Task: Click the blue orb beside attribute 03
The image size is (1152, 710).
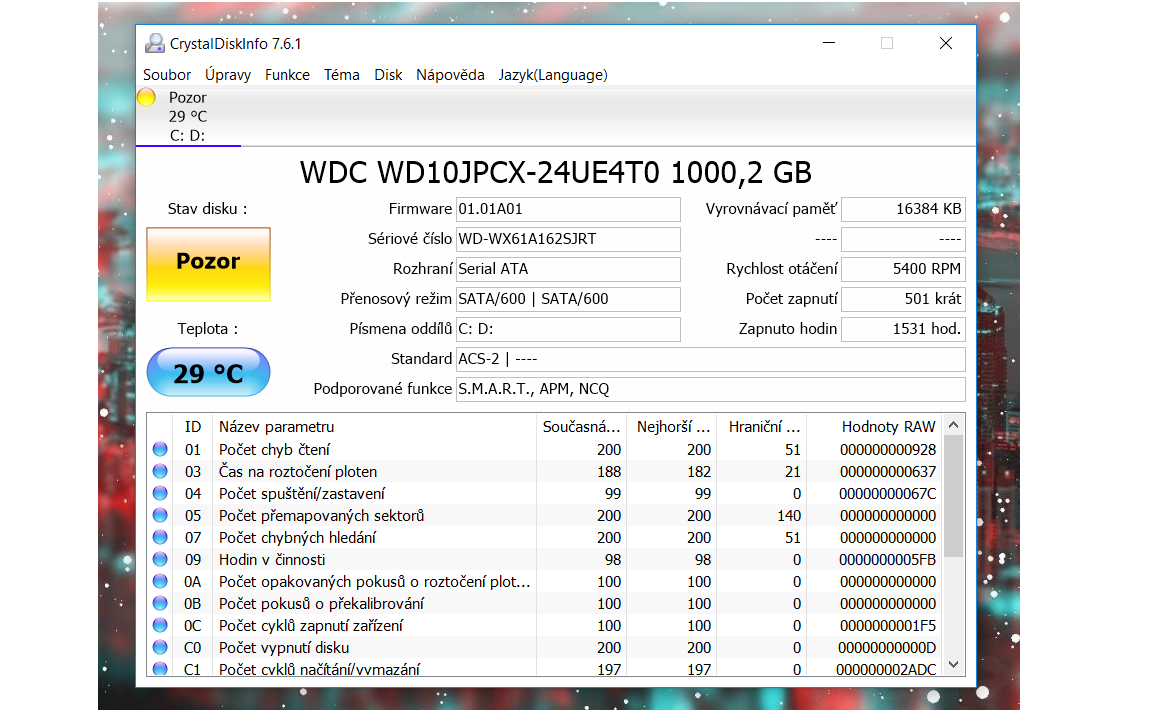Action: (x=160, y=472)
